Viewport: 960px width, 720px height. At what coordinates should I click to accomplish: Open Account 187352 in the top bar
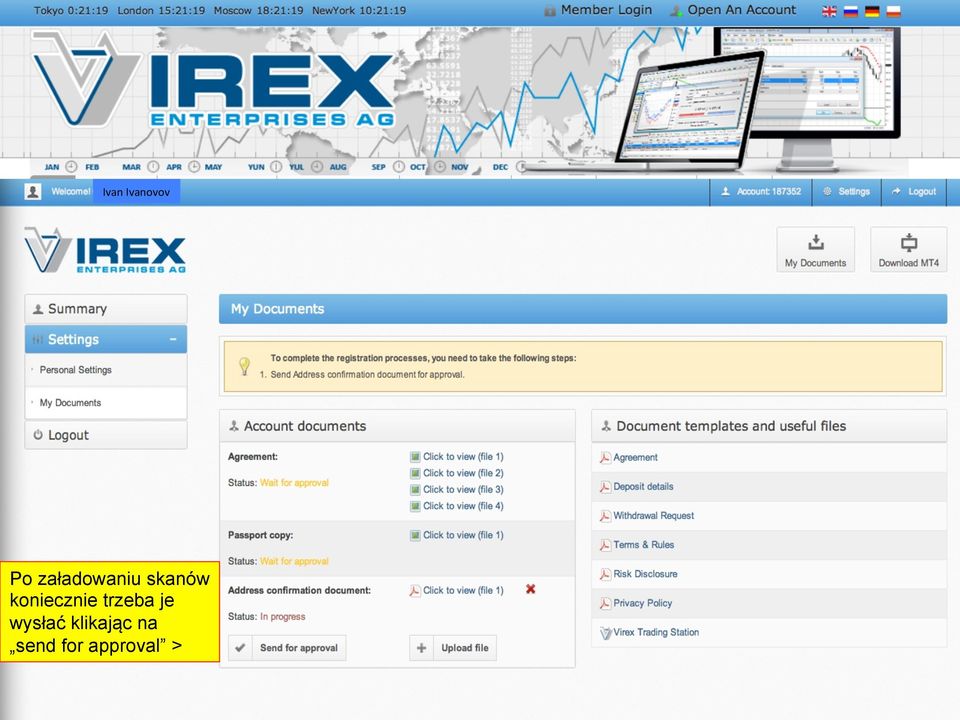click(761, 192)
